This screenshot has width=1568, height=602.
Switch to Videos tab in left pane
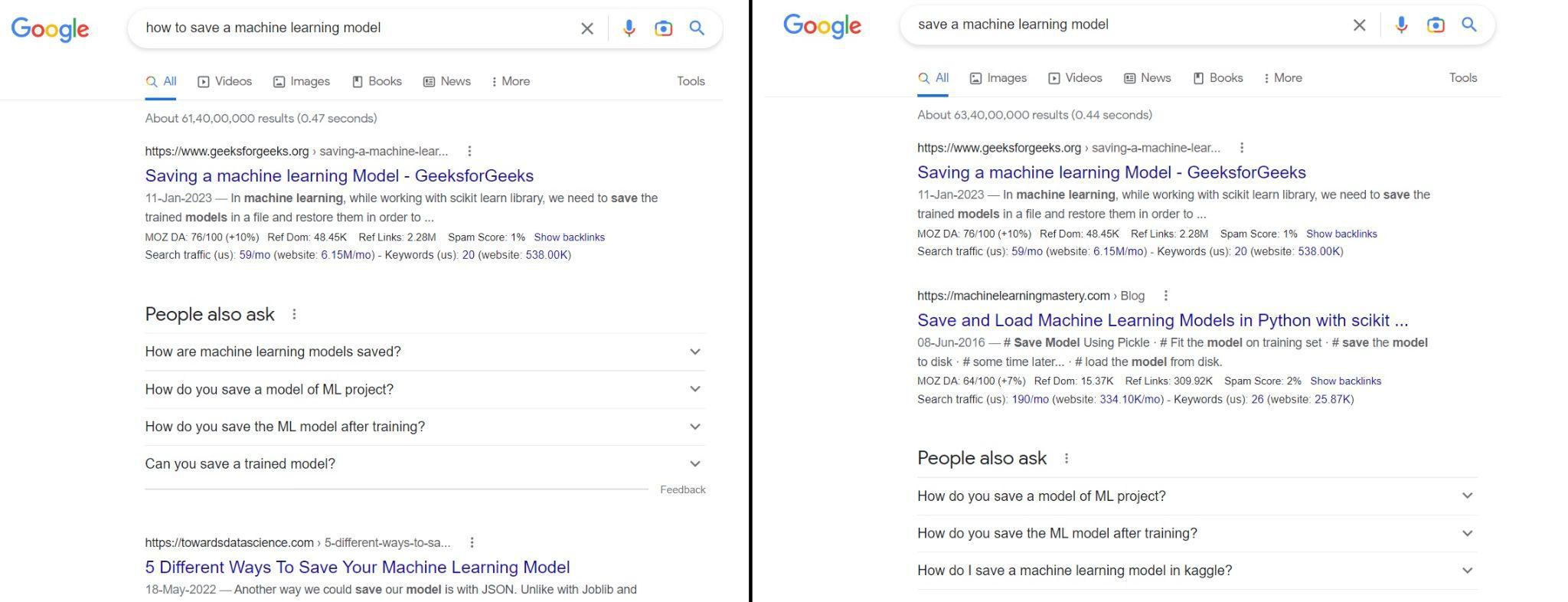(225, 81)
